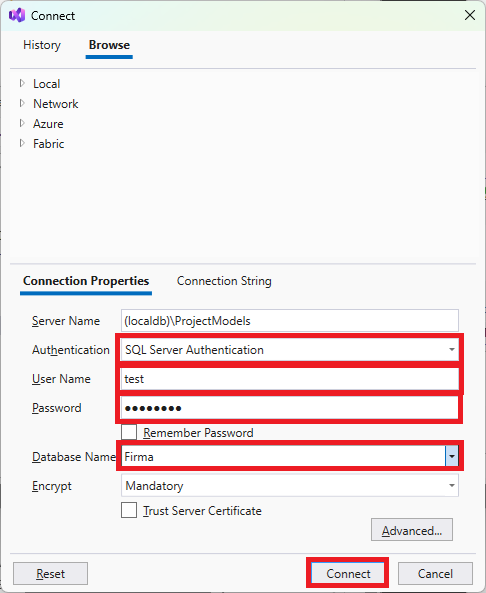The height and width of the screenshot is (593, 486).
Task: Open Advanced connection settings
Action: 412,531
